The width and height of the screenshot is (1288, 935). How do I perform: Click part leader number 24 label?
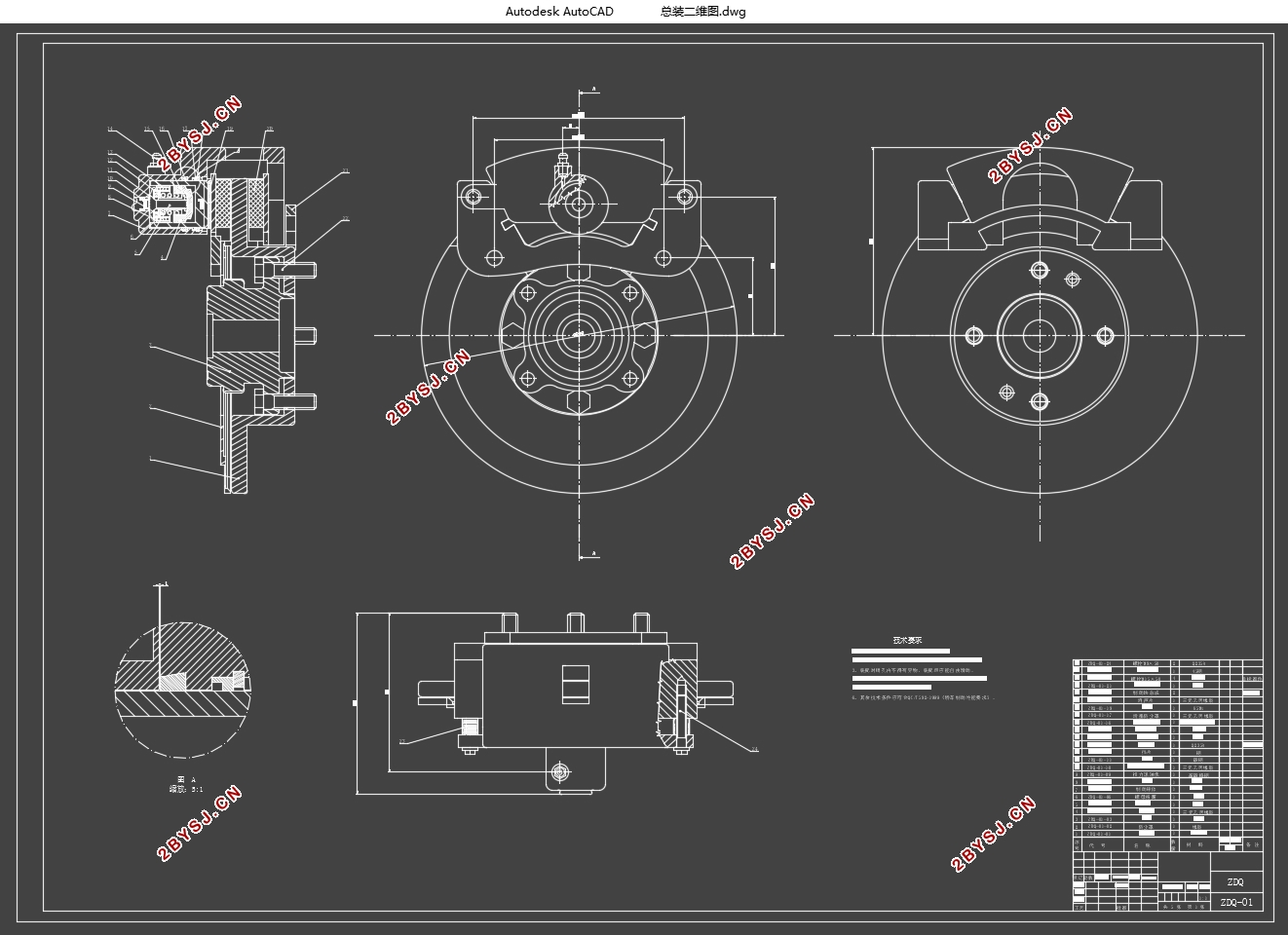(753, 749)
